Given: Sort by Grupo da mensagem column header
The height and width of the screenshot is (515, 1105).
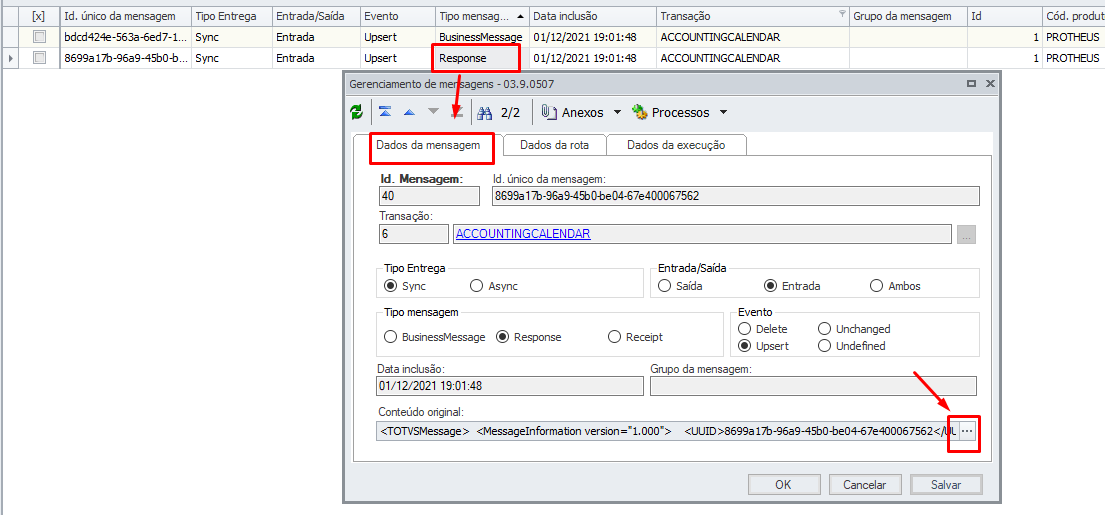Looking at the screenshot, I should 908,16.
